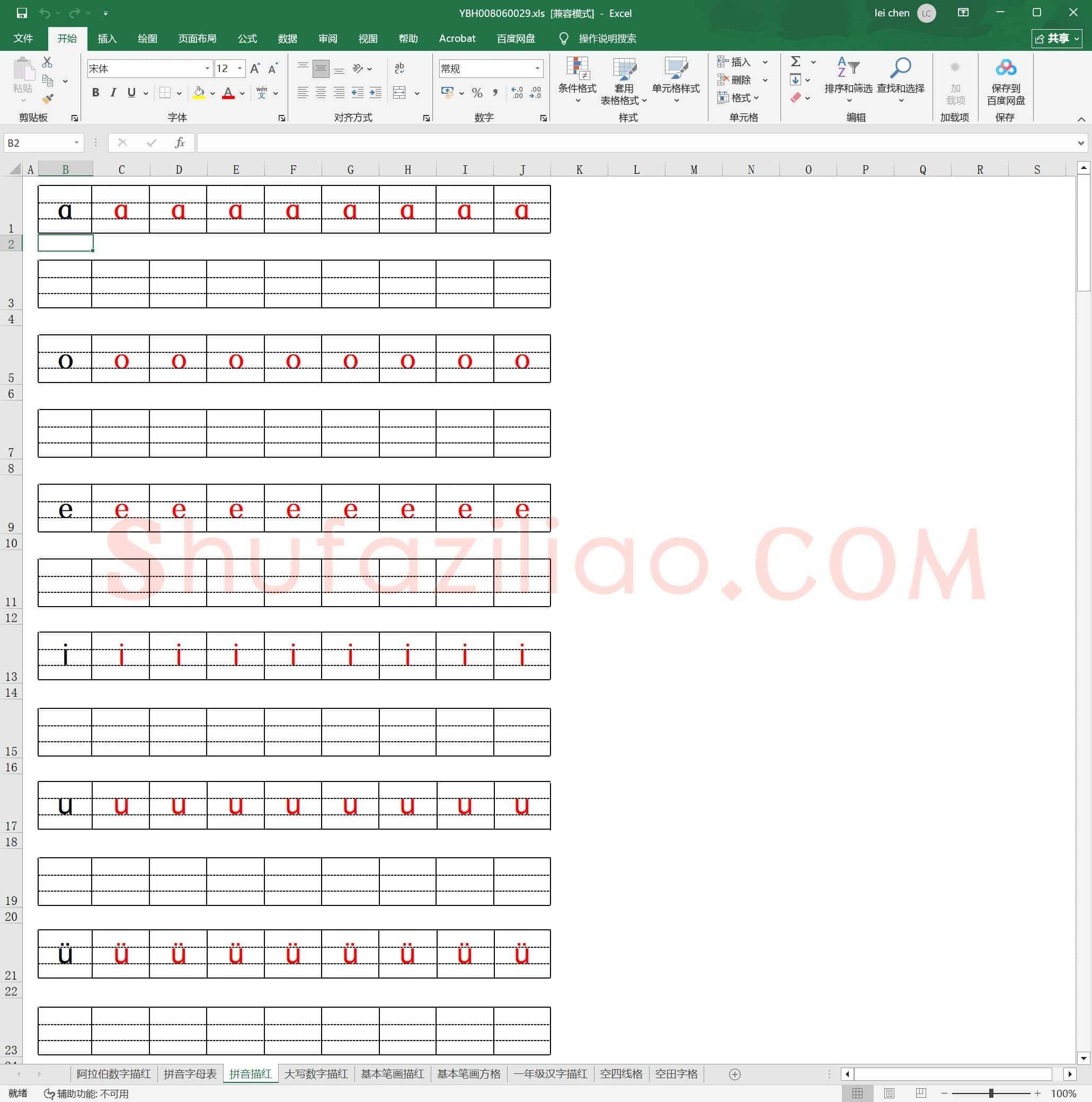Click the Format Painter brush icon
The width and height of the screenshot is (1092, 1102).
coord(48,99)
